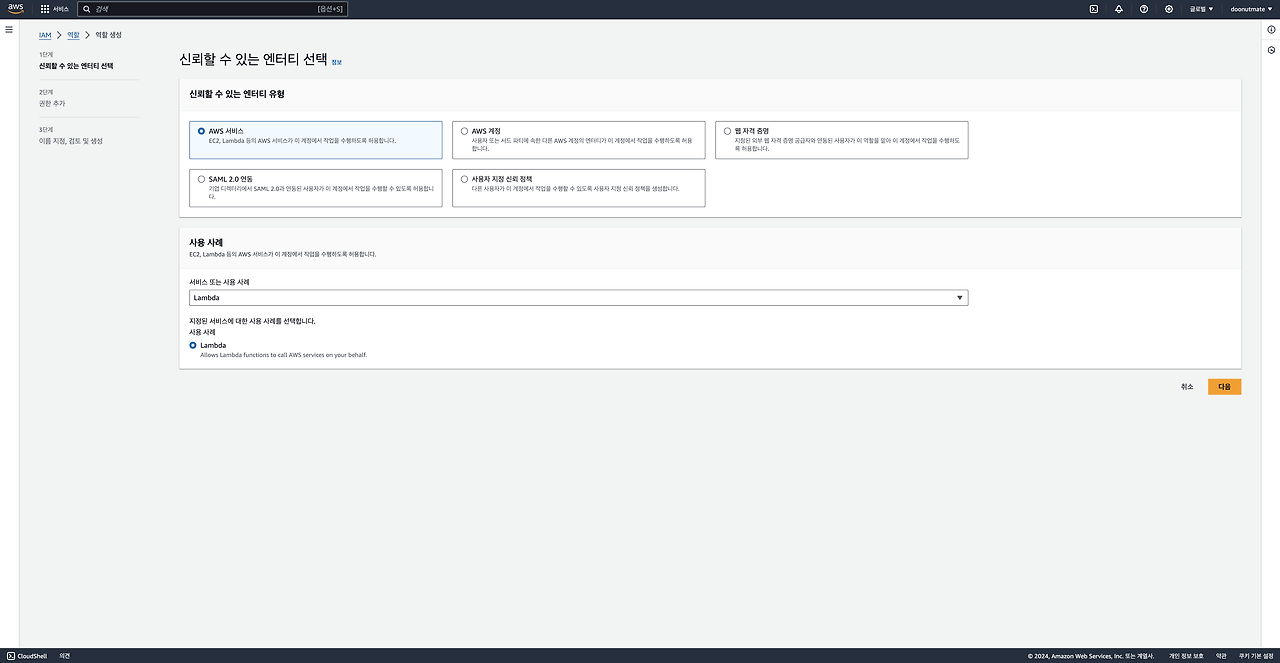Open the 개인 정보 보호 footer link
The height and width of the screenshot is (663, 1280).
1186,656
